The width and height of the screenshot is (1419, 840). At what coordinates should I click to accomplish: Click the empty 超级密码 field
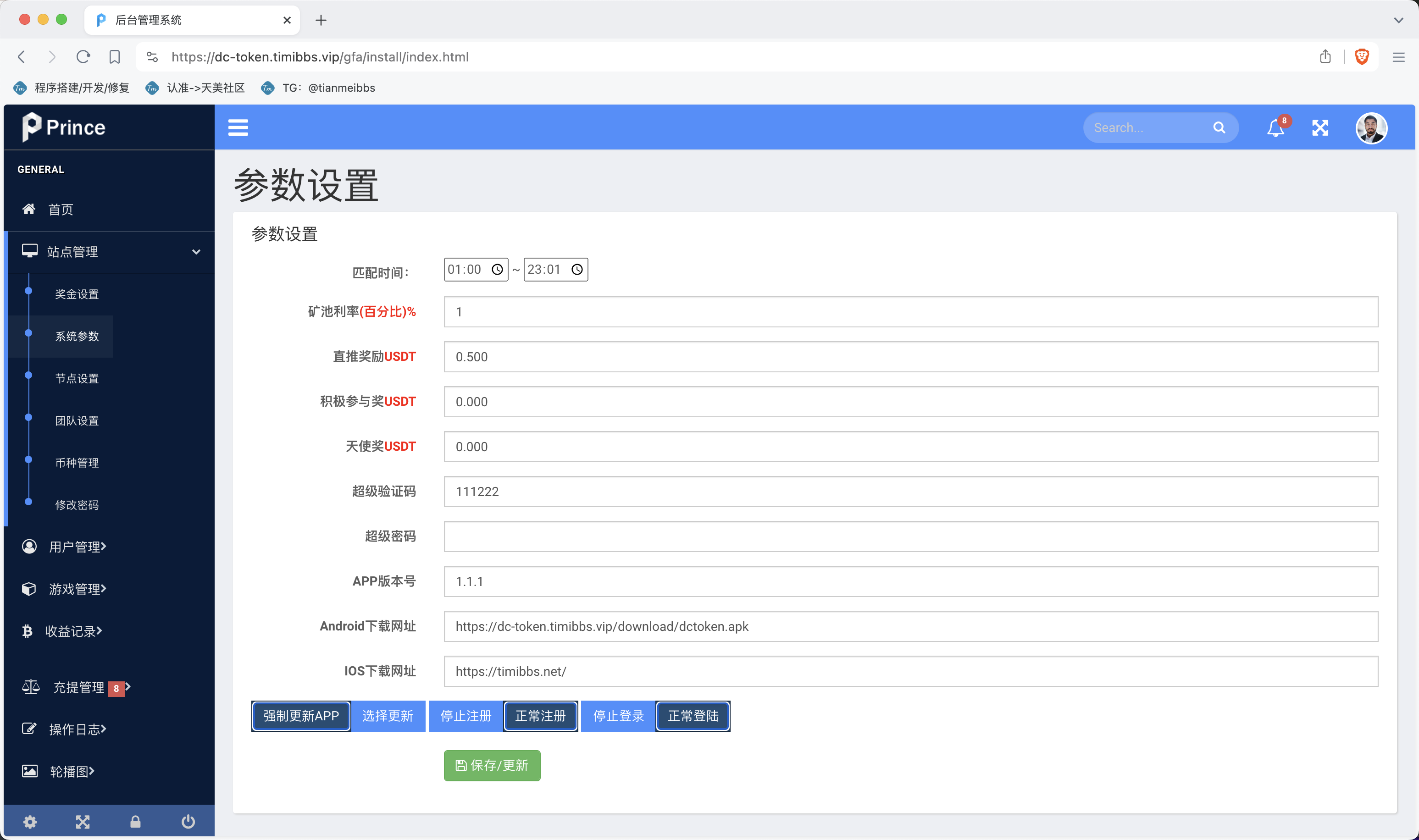(911, 536)
